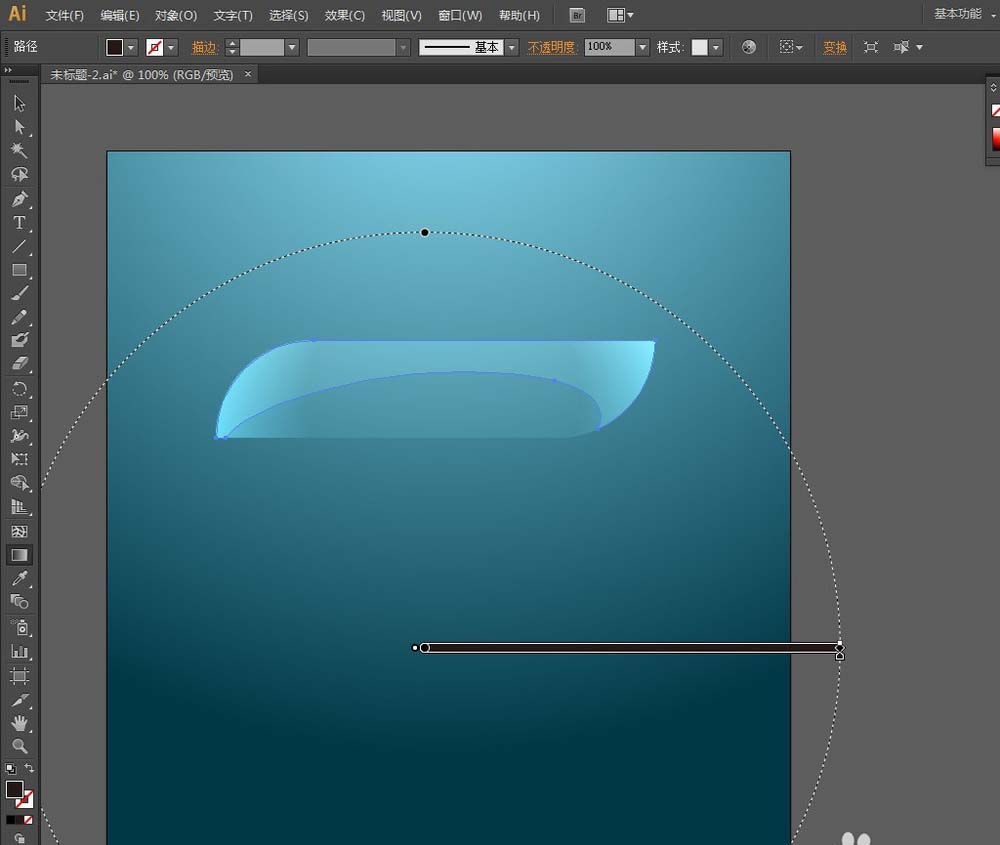Click the opacity 100% input field
Screen dimensions: 1000x845
pos(610,47)
